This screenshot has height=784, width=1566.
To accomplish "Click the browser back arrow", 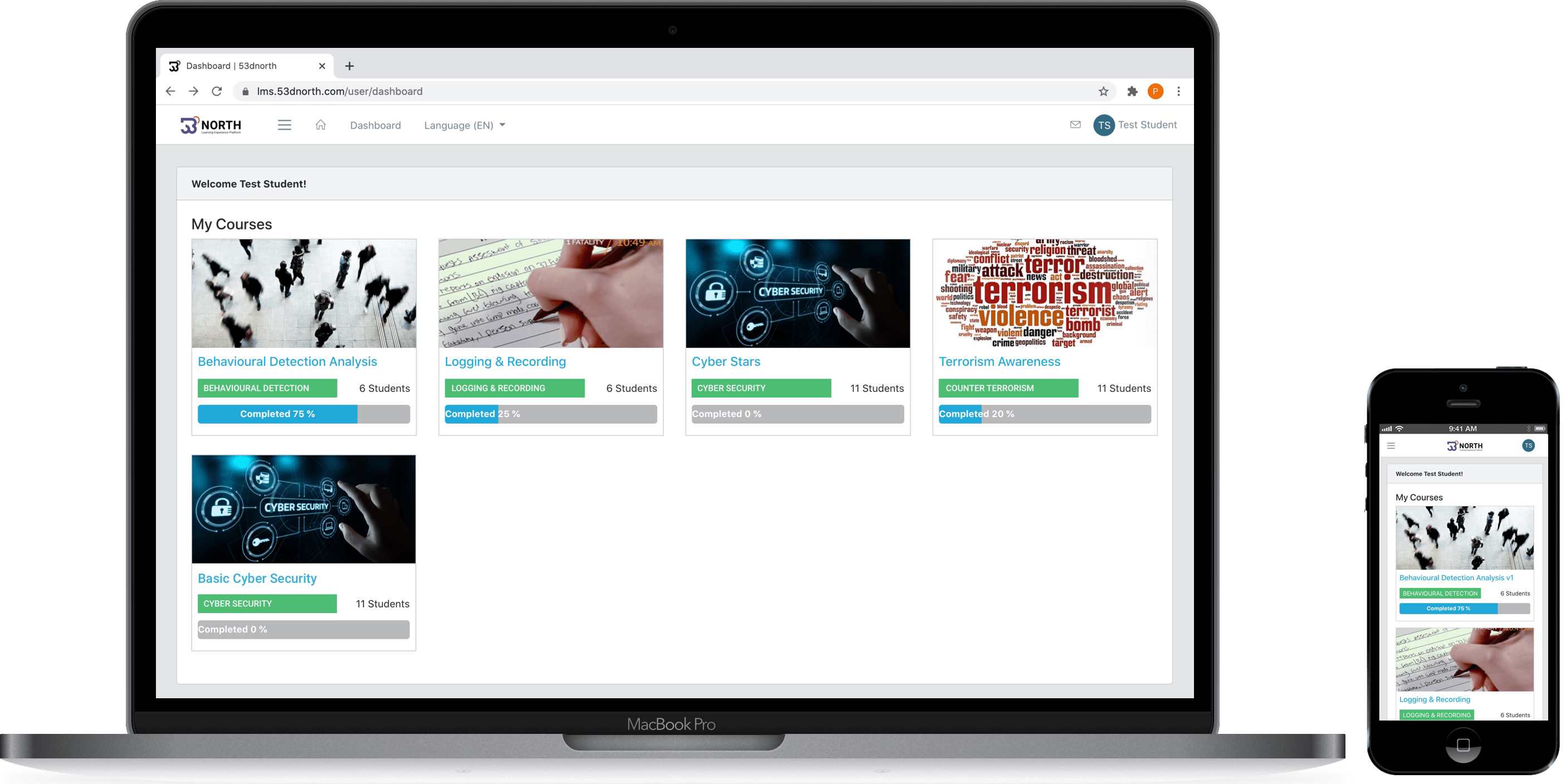I will [x=170, y=91].
